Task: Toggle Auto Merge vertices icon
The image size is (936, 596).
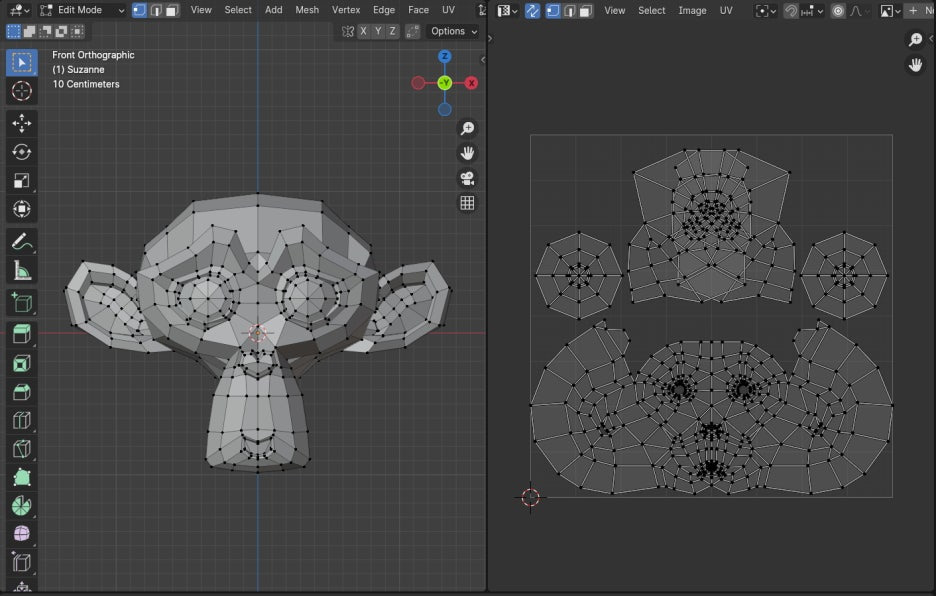Action: click(412, 31)
